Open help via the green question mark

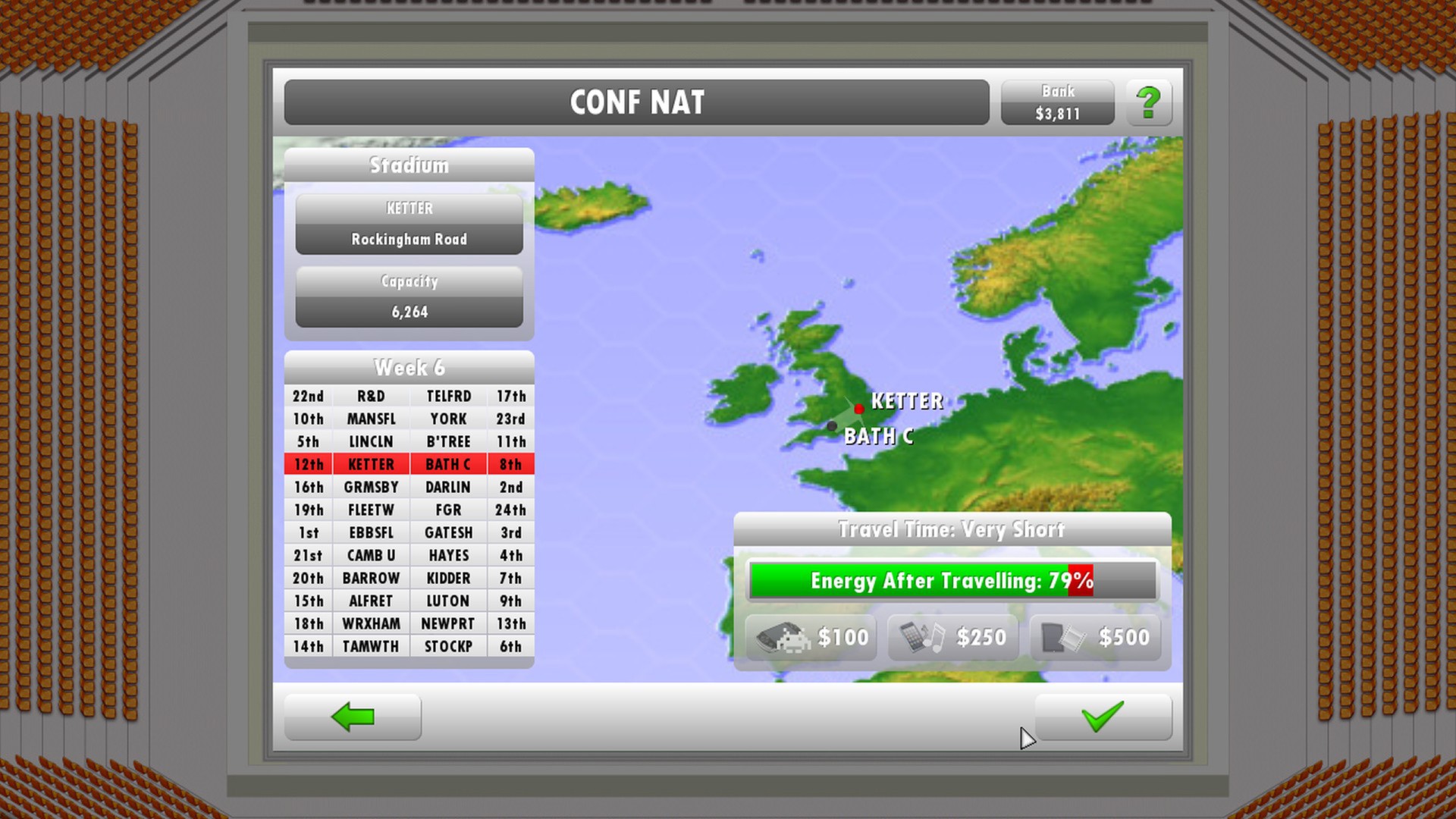[x=1148, y=102]
